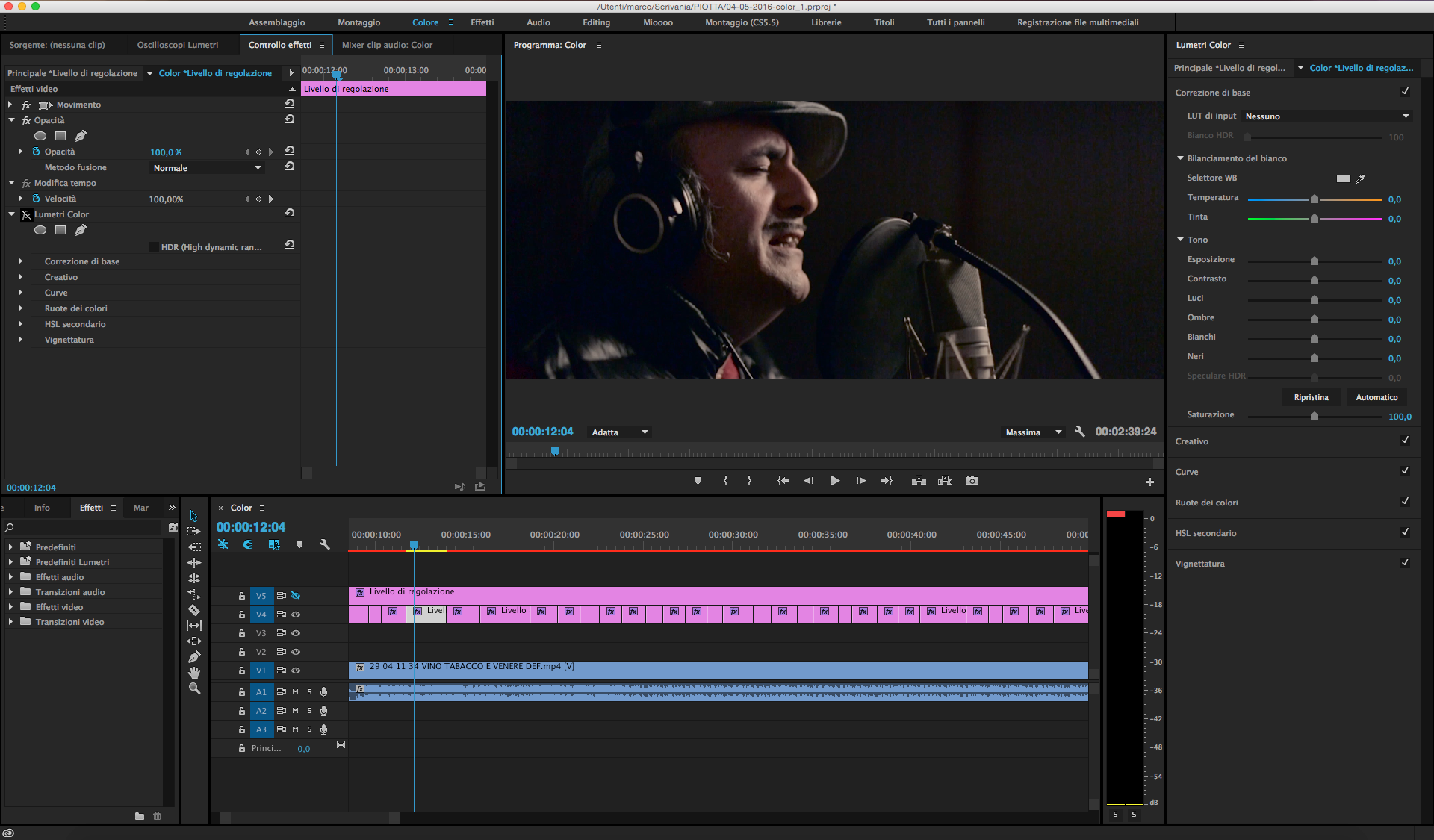Open Mixer clip audio tab
This screenshot has height=840, width=1434.
click(387, 45)
